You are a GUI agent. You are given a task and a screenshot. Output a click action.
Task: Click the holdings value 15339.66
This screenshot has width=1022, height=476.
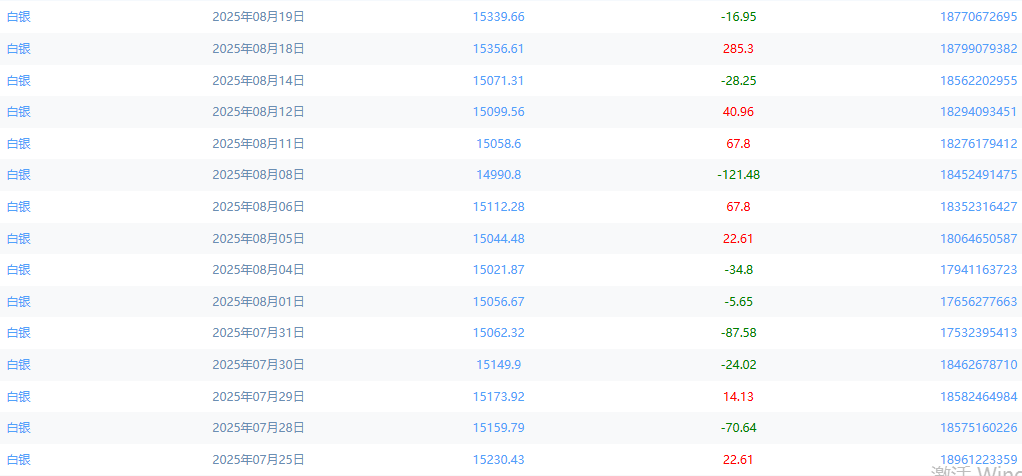coord(499,17)
